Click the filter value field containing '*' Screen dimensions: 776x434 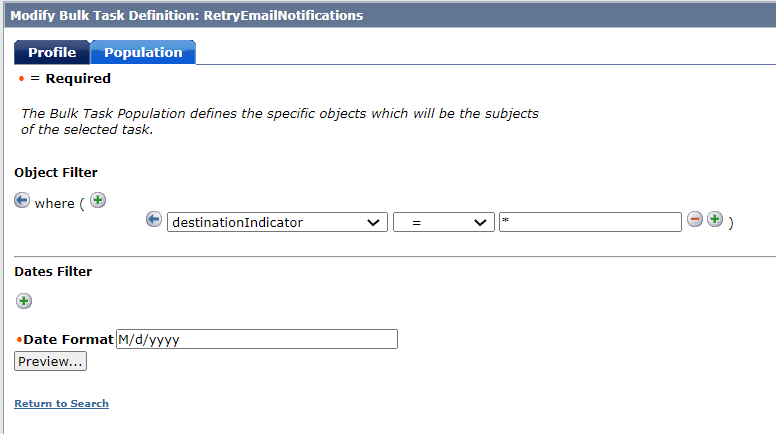590,222
